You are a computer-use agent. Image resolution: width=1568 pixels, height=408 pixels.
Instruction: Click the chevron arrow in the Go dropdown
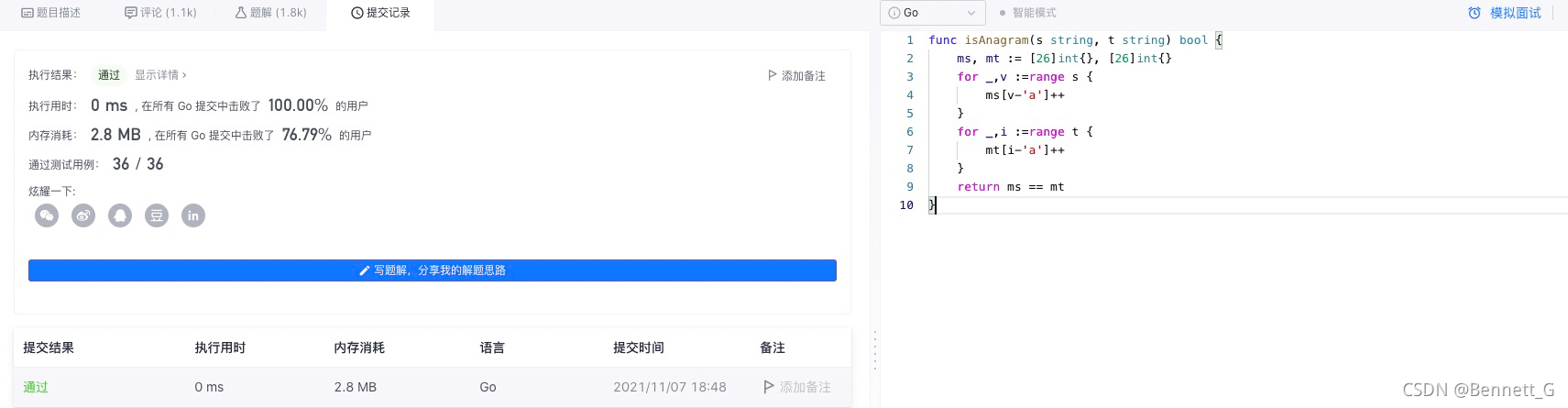point(971,13)
